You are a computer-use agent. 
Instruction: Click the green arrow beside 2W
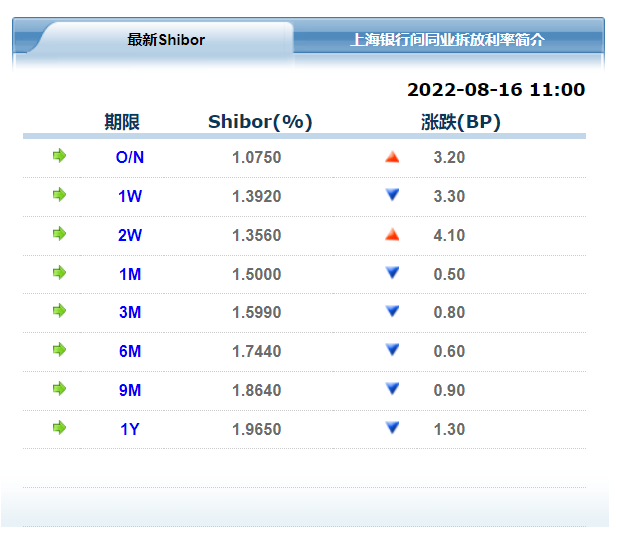(59, 234)
